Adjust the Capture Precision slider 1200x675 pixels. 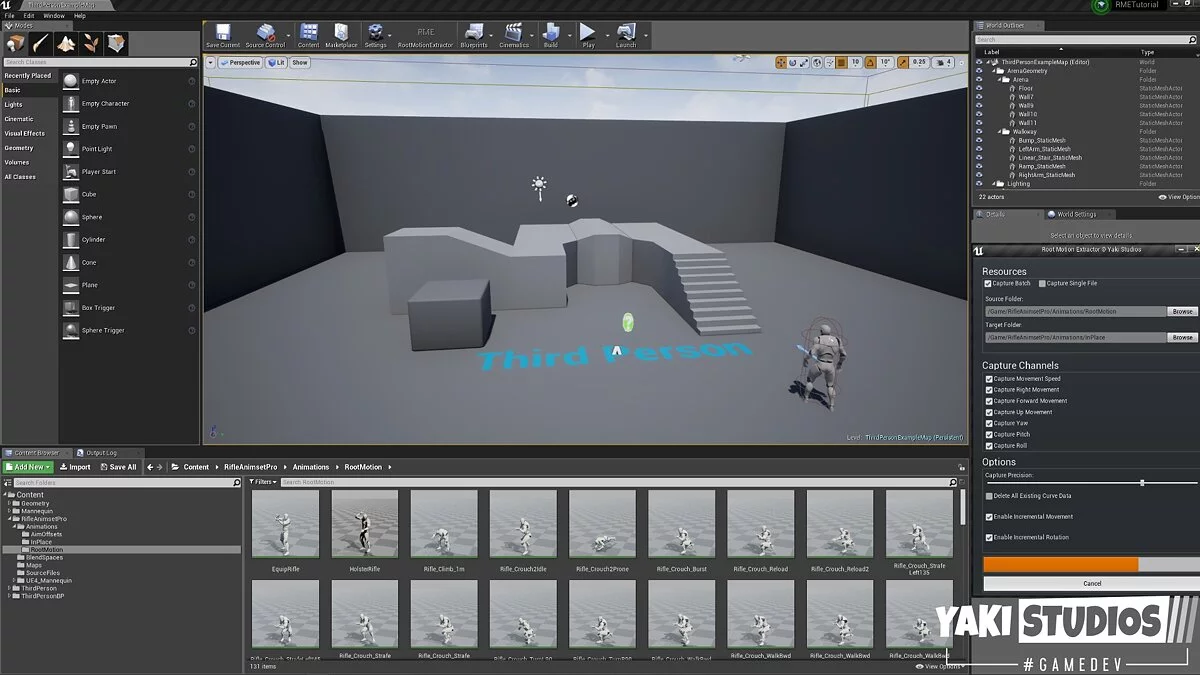coord(1142,483)
